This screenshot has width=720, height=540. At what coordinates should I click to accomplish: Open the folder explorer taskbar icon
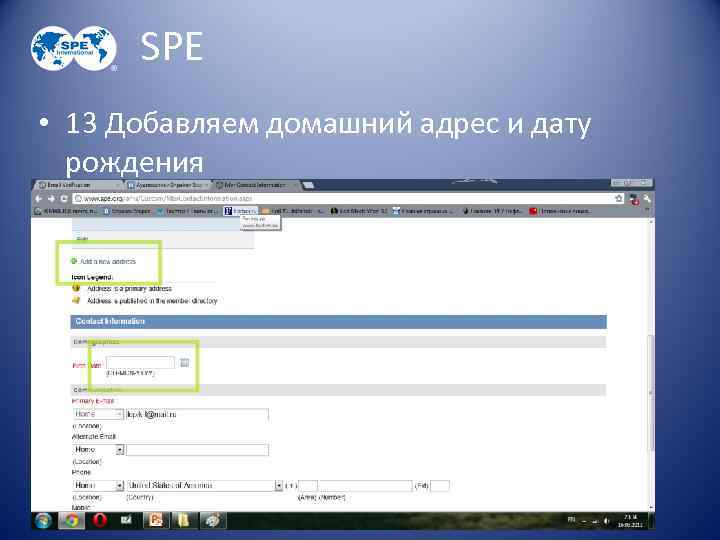tap(183, 521)
